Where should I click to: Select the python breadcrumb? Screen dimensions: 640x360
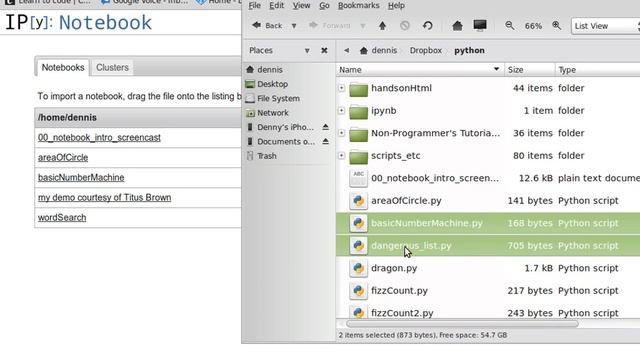[469, 50]
